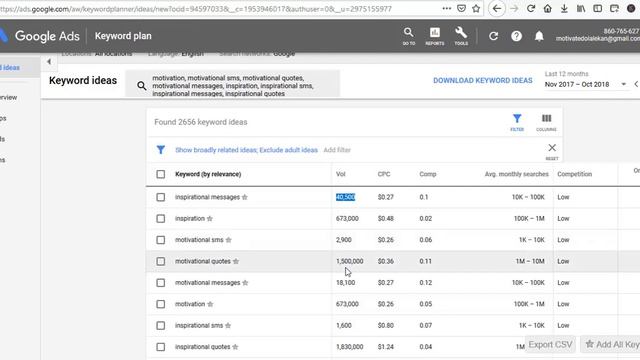The height and width of the screenshot is (360, 640).
Task: Click the 1,500,000 volume value
Action: [349, 261]
